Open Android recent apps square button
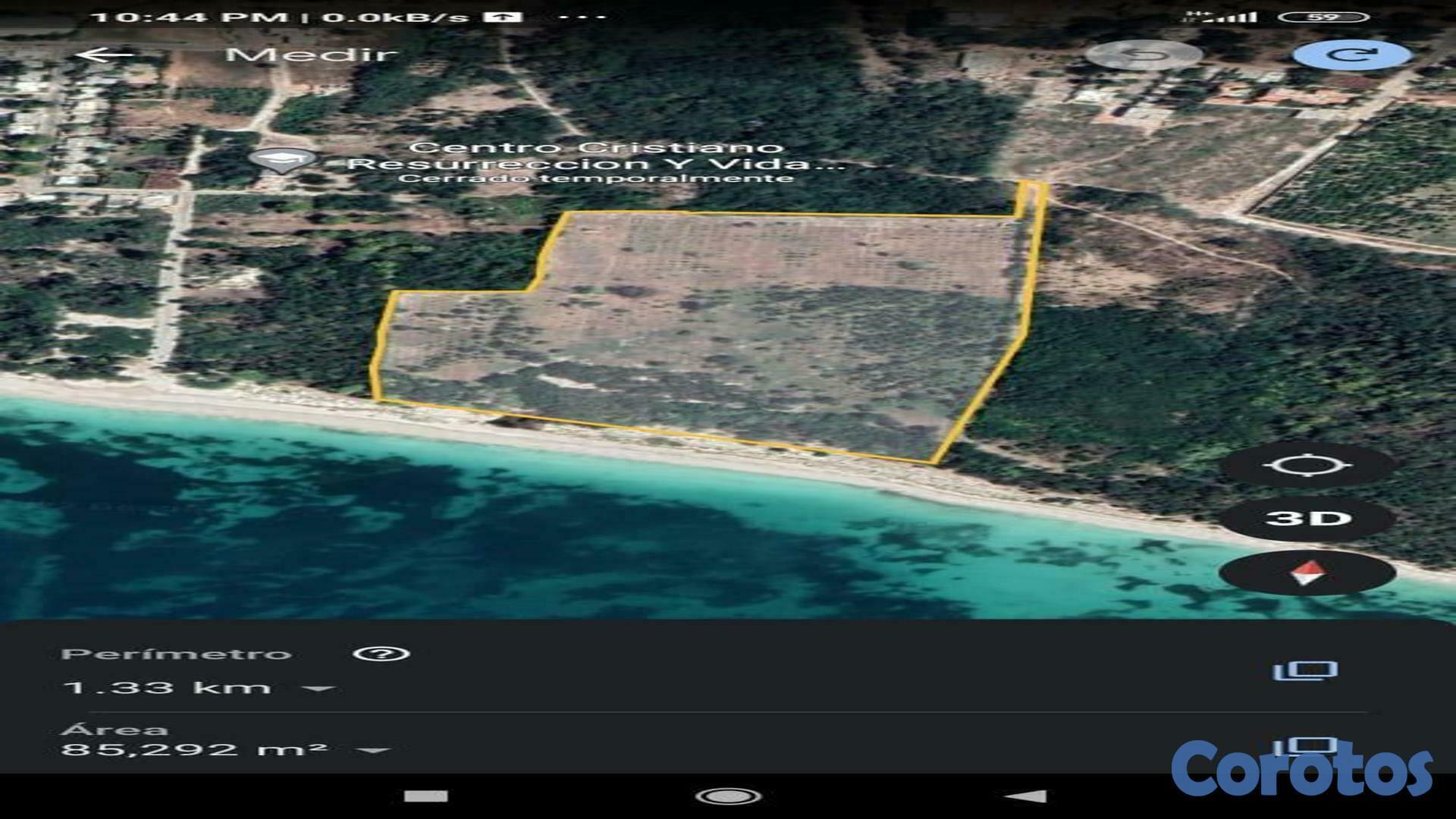This screenshot has height=819, width=1456. [426, 795]
